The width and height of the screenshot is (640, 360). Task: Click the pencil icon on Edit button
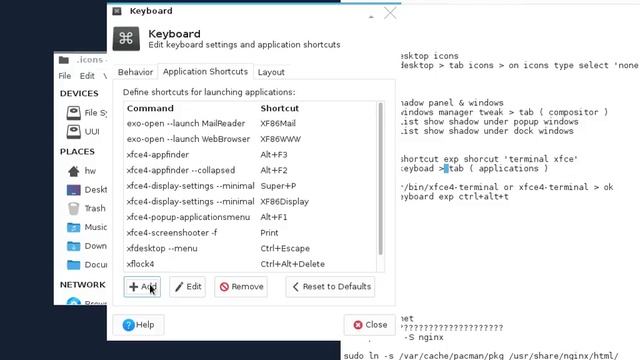point(179,287)
